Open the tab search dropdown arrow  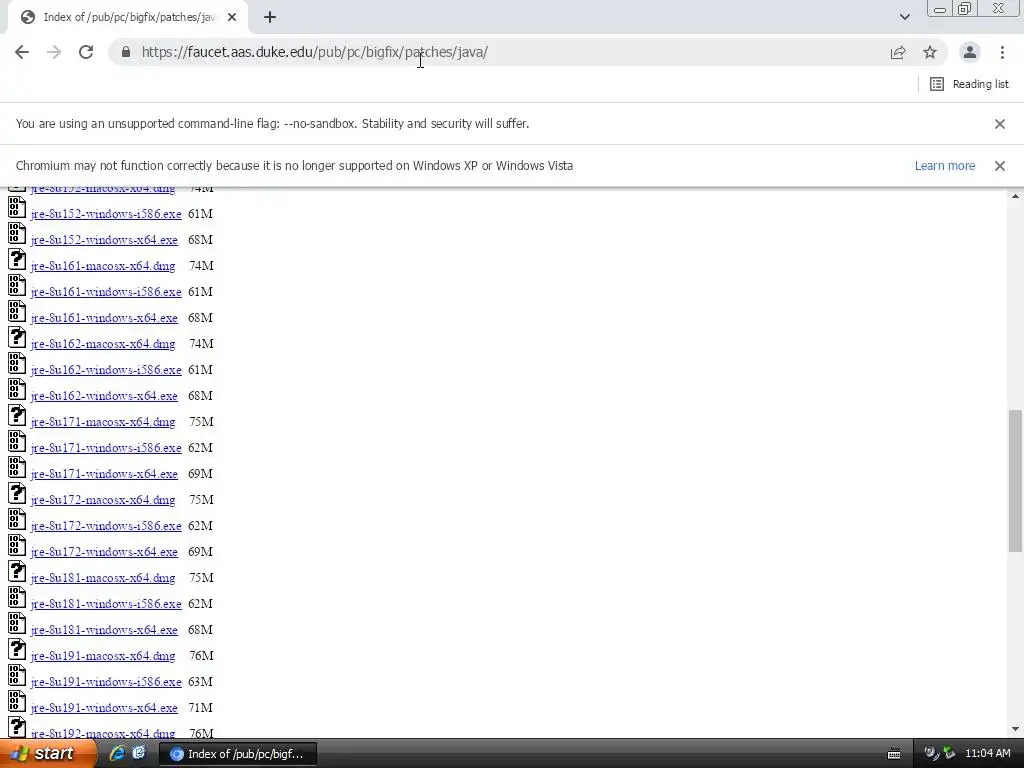pos(904,17)
